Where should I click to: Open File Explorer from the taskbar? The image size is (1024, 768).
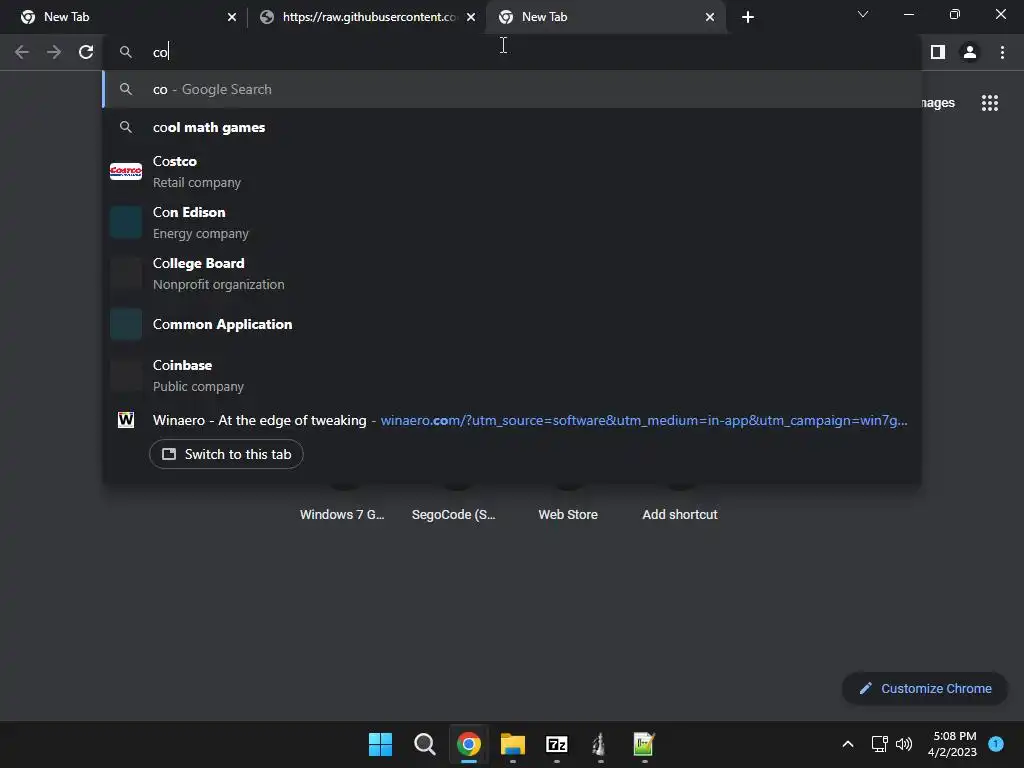[513, 744]
